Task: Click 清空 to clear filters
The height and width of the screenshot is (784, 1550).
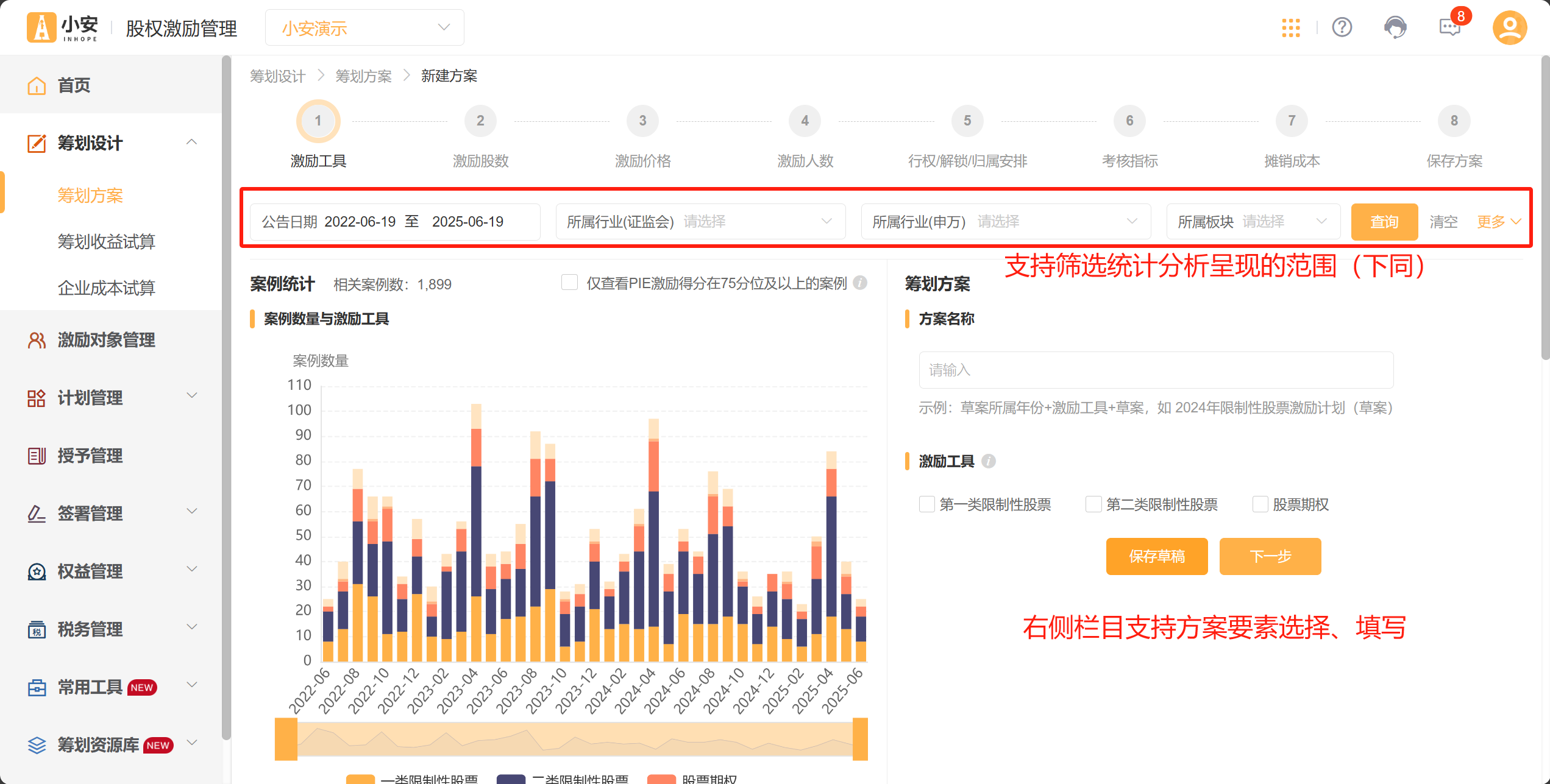Action: (x=1443, y=222)
